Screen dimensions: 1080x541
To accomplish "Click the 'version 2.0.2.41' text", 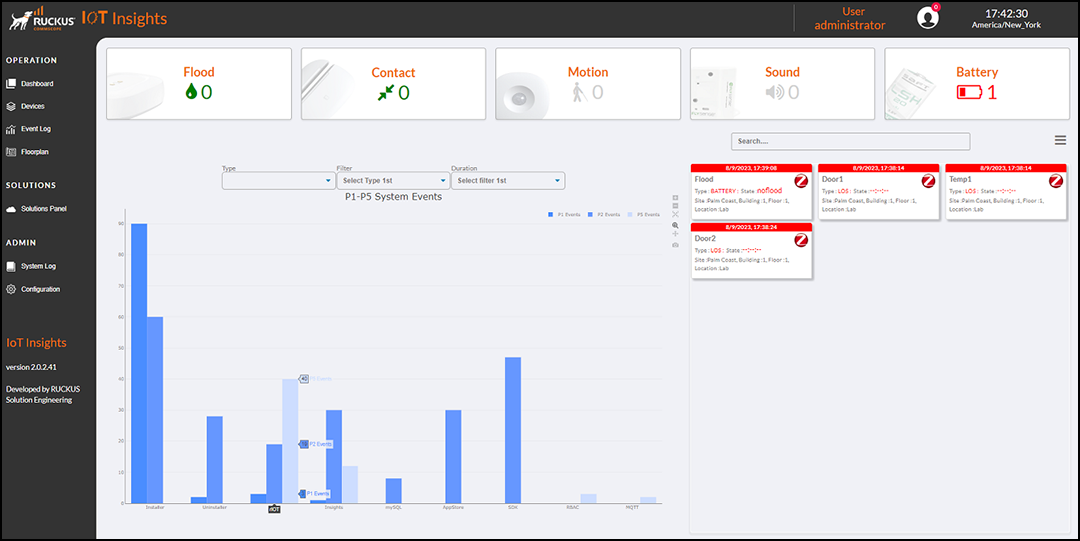I will click(31, 367).
